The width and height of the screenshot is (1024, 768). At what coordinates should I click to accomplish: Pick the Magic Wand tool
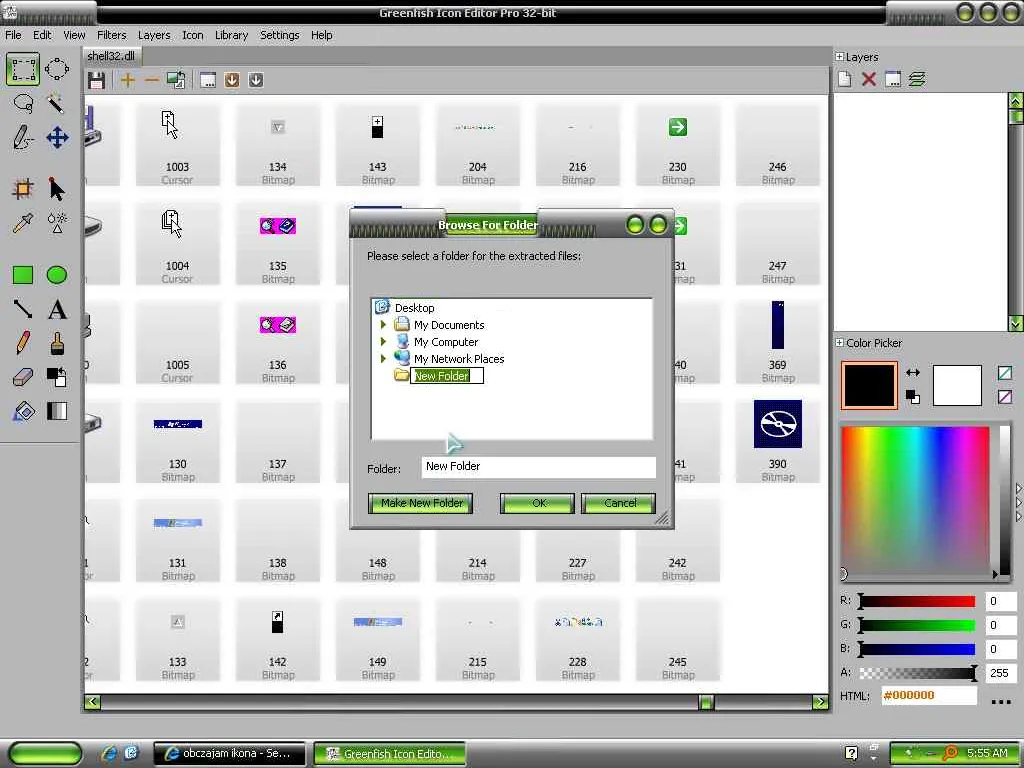point(57,103)
